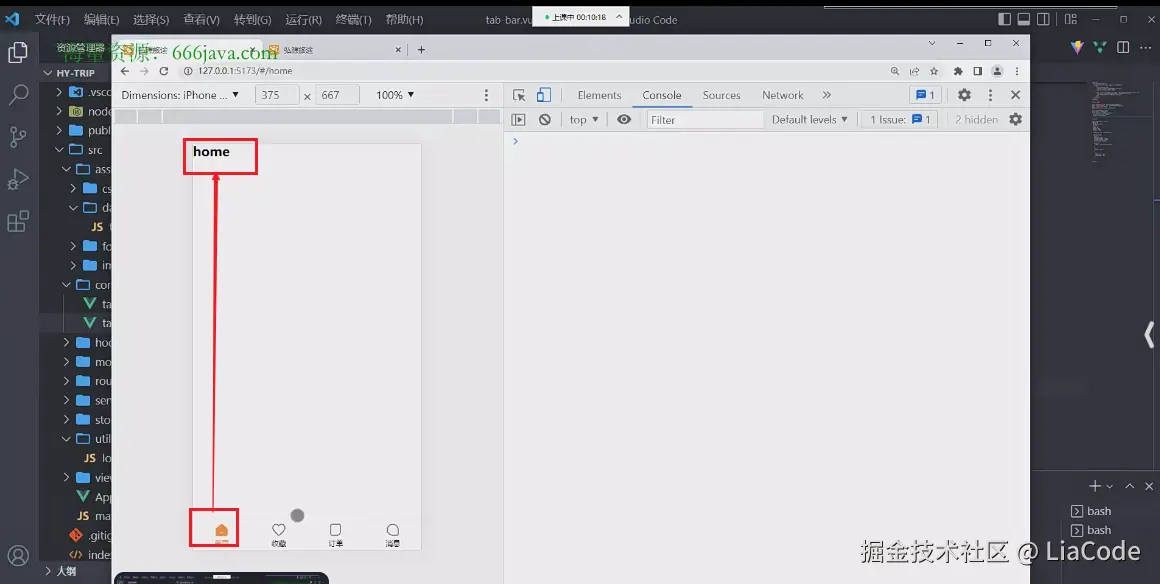
Task: Click the 375 width field
Action: 277,95
